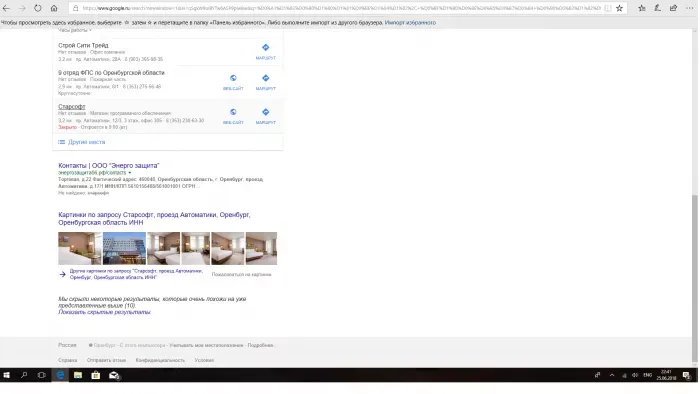Screen dimensions: 700x394
Task: Switch input language ENG in tray
Action: click(647, 375)
